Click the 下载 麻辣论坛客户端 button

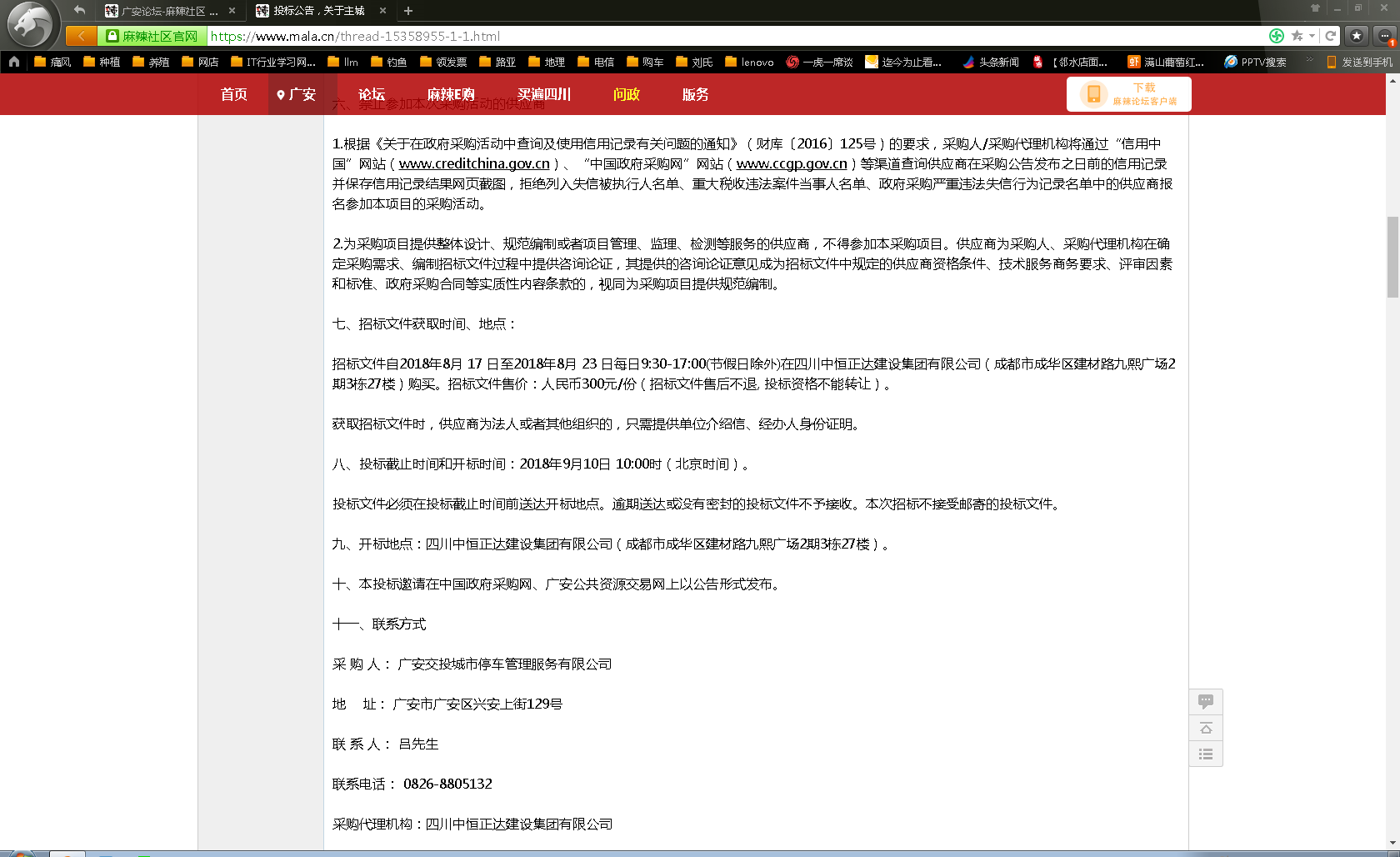click(x=1128, y=94)
